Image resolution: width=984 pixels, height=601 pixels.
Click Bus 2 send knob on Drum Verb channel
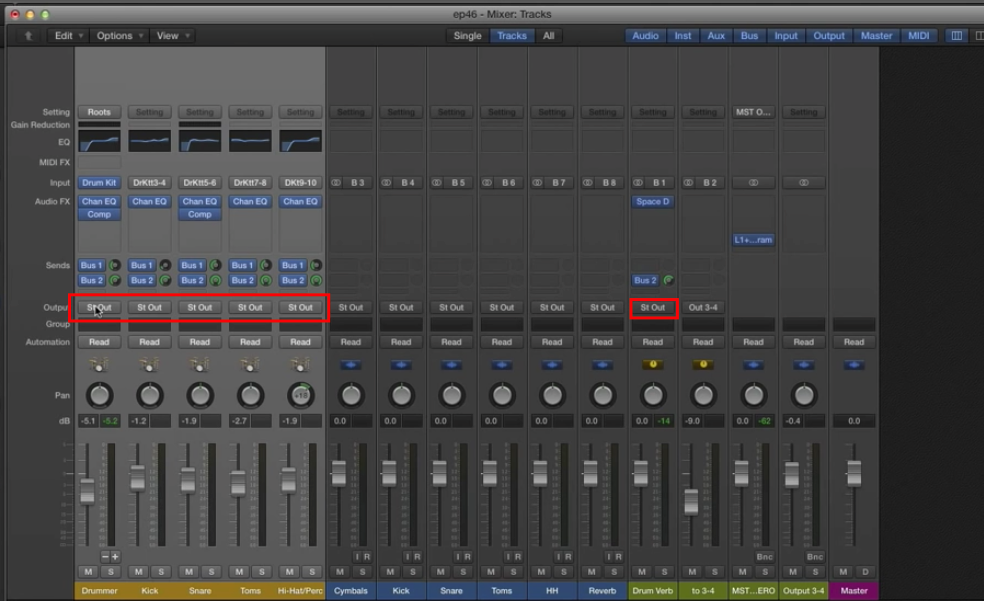point(669,280)
